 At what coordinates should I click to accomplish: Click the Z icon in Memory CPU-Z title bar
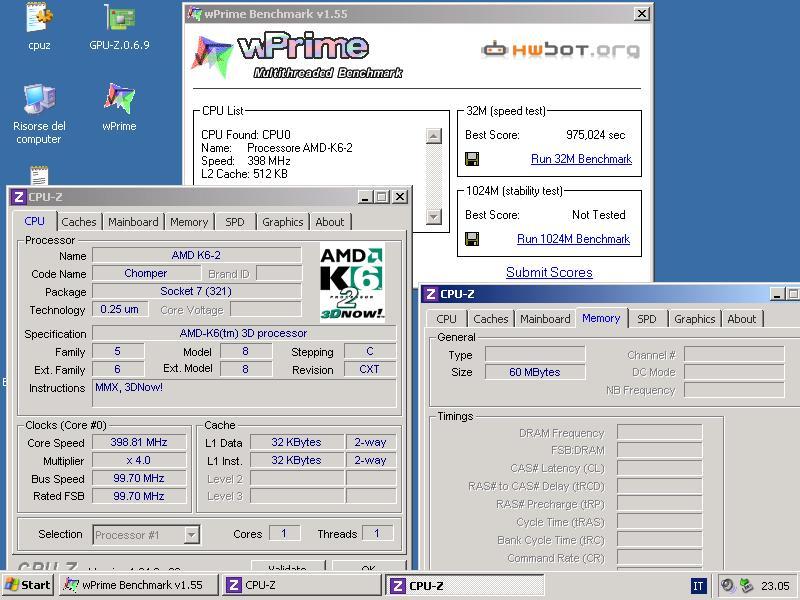[431, 294]
